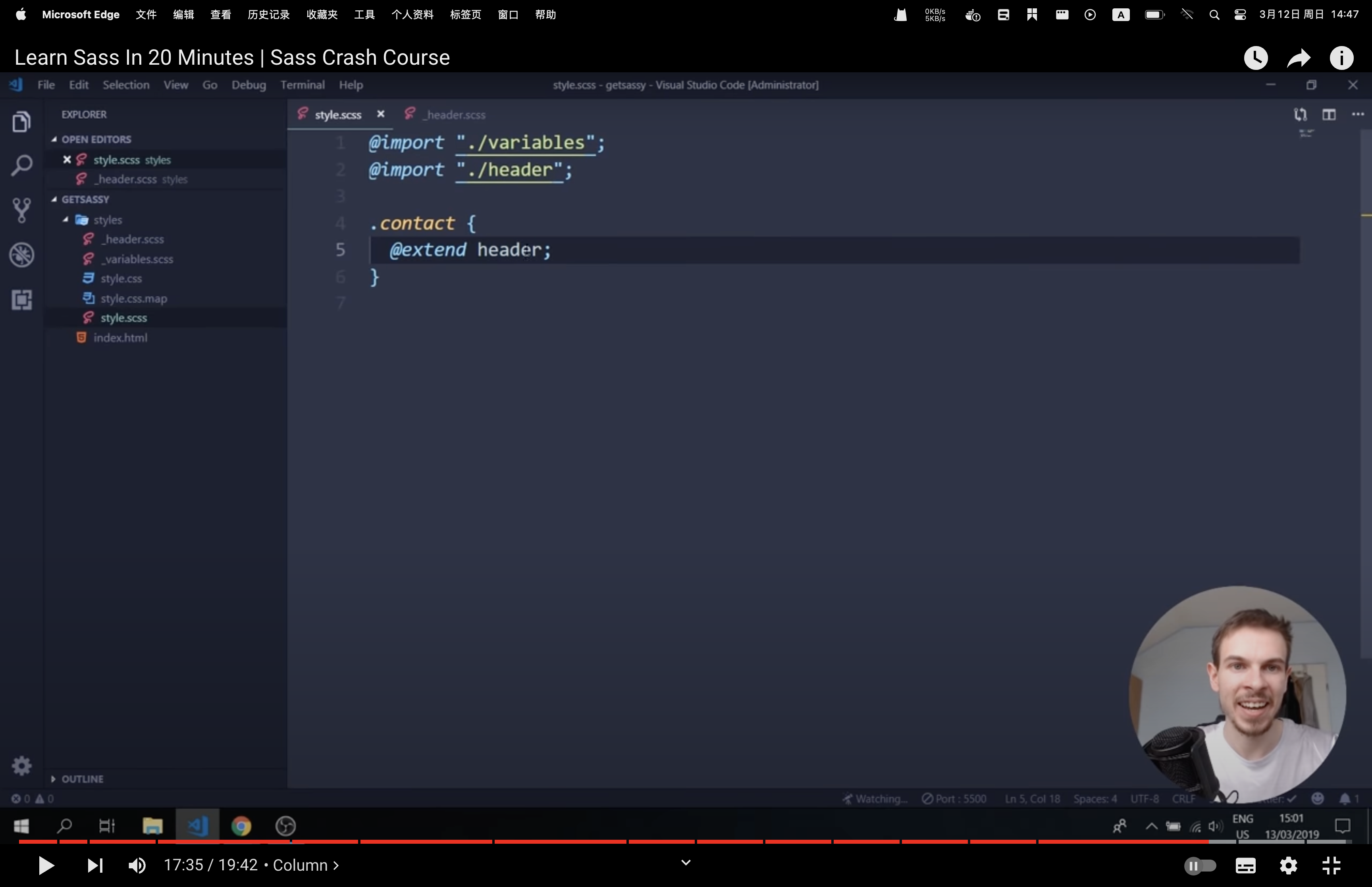The width and height of the screenshot is (1372, 887).
Task: Click File Explorer in Windows taskbar
Action: (152, 826)
